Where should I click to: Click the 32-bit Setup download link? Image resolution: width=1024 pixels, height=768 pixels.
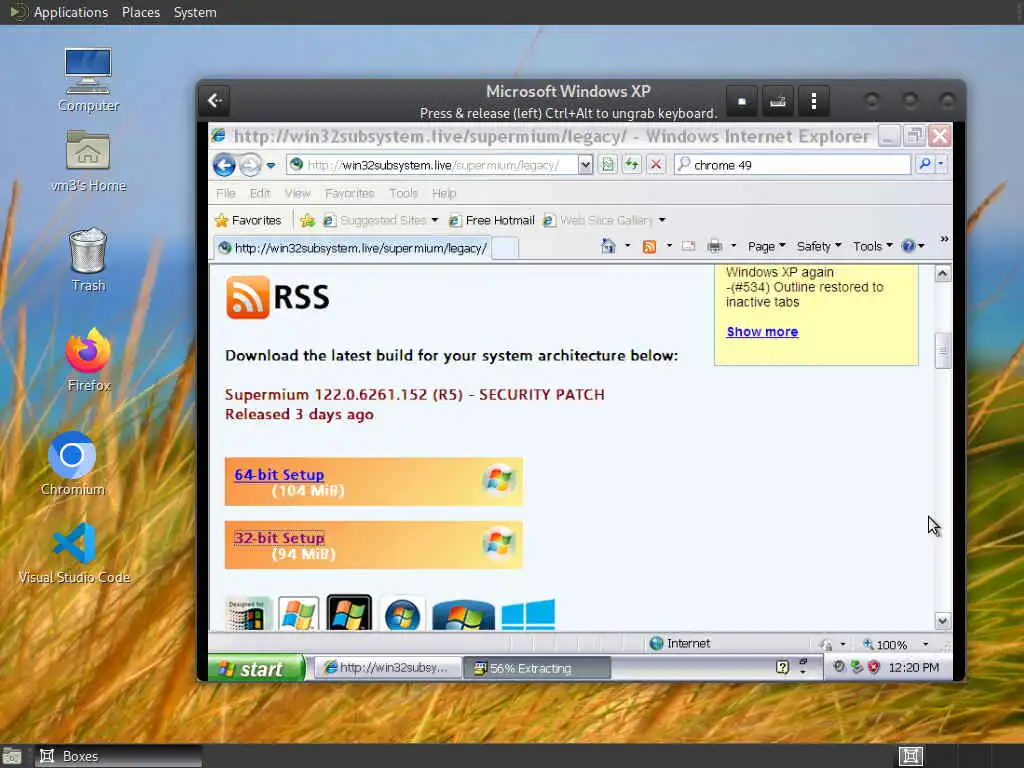[279, 538]
